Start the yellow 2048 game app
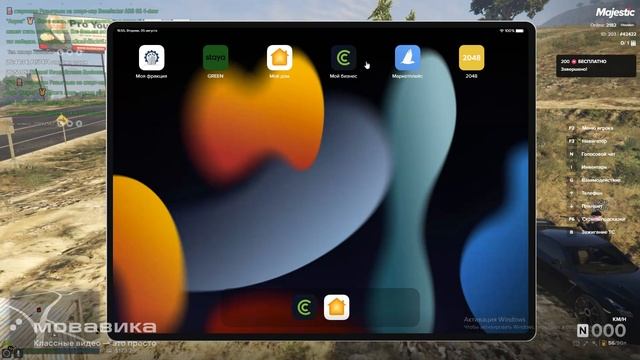Screen dimensions: 640x360 click(471, 58)
